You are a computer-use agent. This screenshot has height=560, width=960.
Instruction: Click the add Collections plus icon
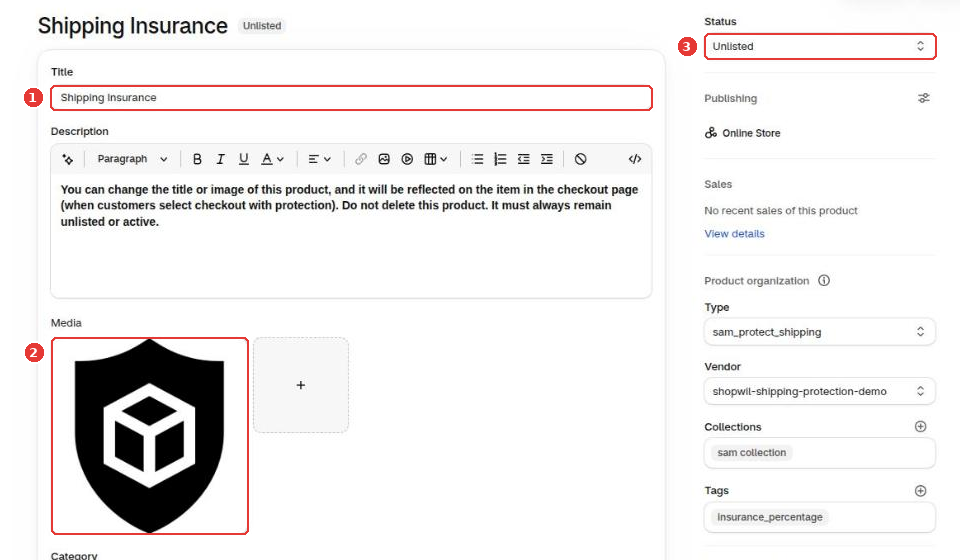tap(920, 427)
